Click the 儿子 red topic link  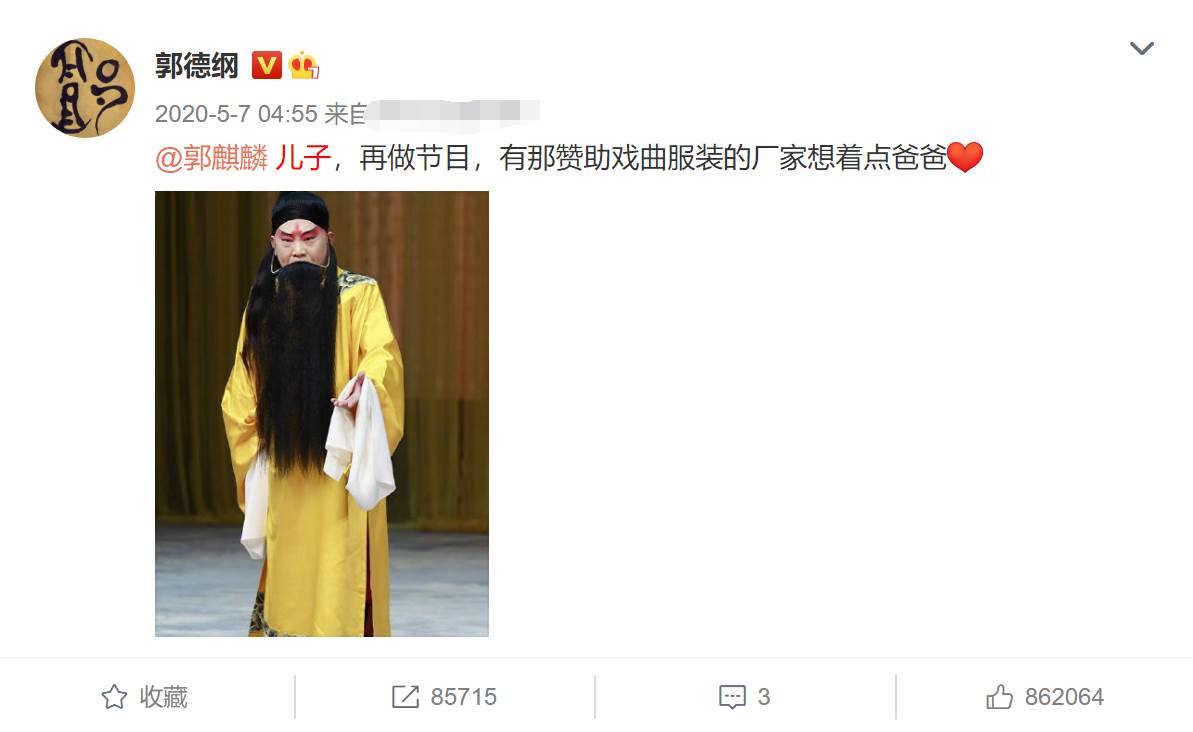[x=302, y=158]
